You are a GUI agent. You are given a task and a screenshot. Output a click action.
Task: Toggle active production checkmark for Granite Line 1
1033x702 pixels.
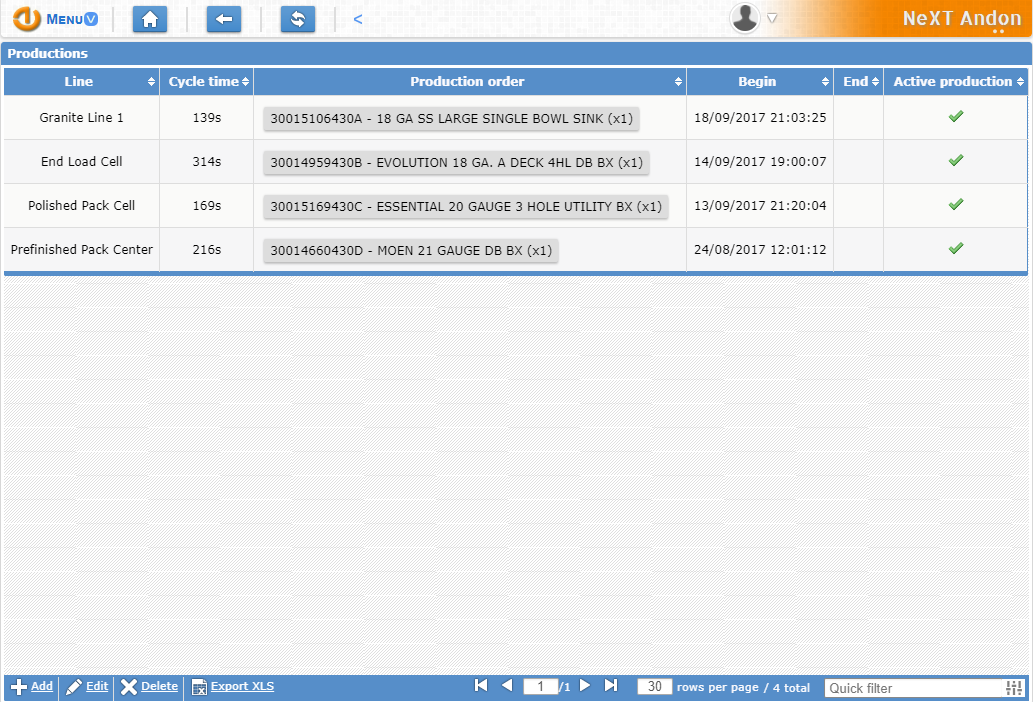(x=954, y=117)
